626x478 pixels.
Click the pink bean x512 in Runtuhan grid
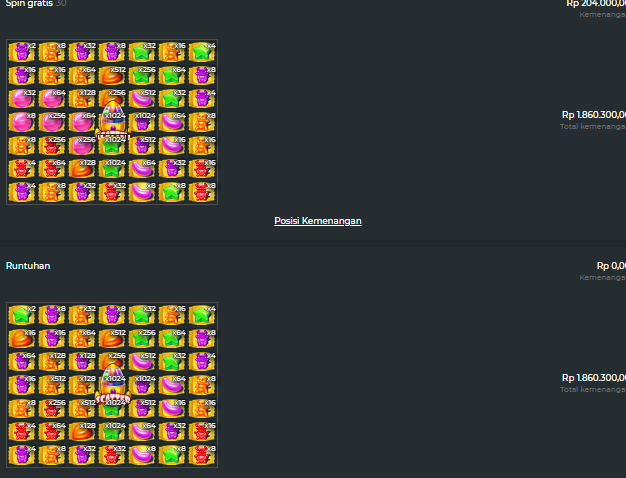pyautogui.click(x=142, y=361)
